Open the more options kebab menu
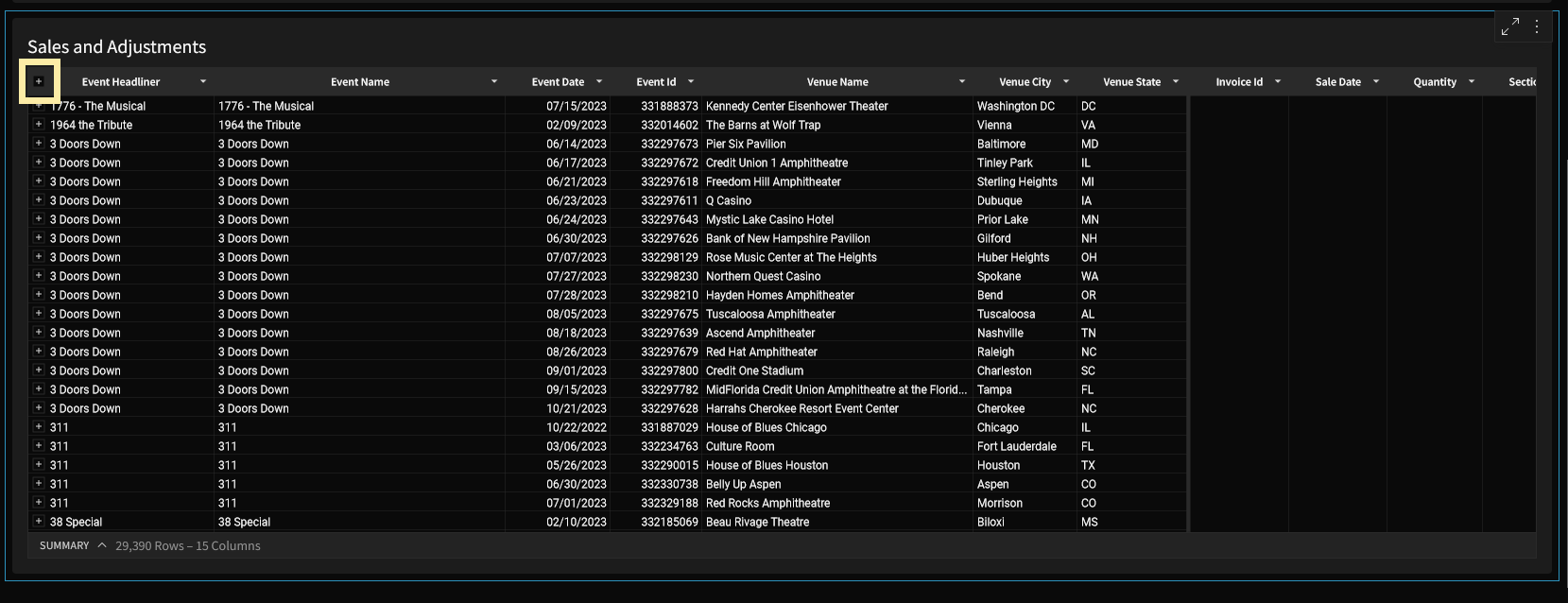1568x603 pixels. [x=1537, y=26]
